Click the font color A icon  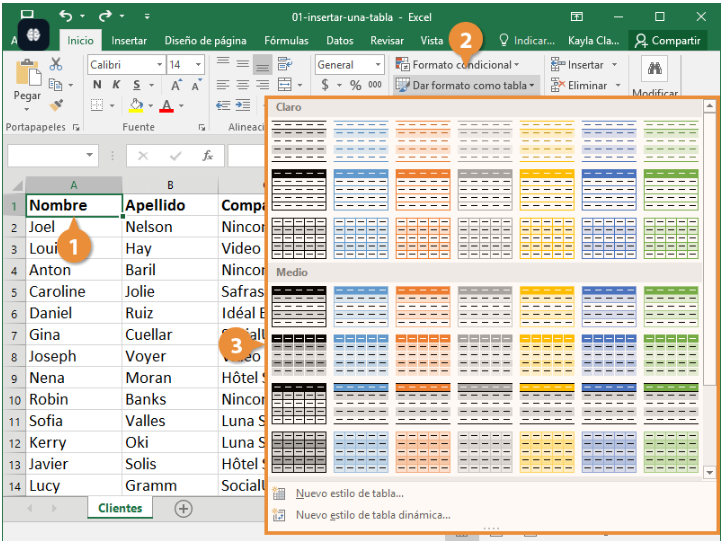[x=166, y=106]
